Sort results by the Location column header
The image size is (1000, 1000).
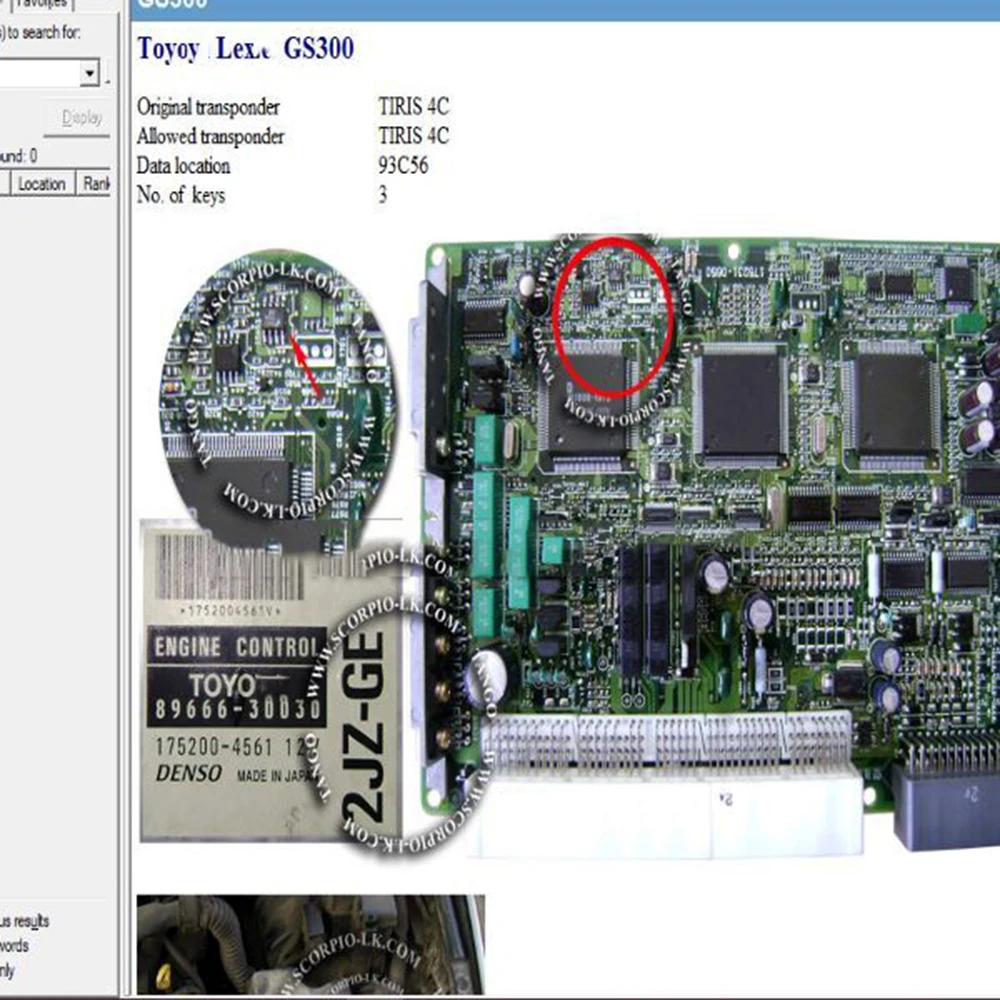[42, 184]
